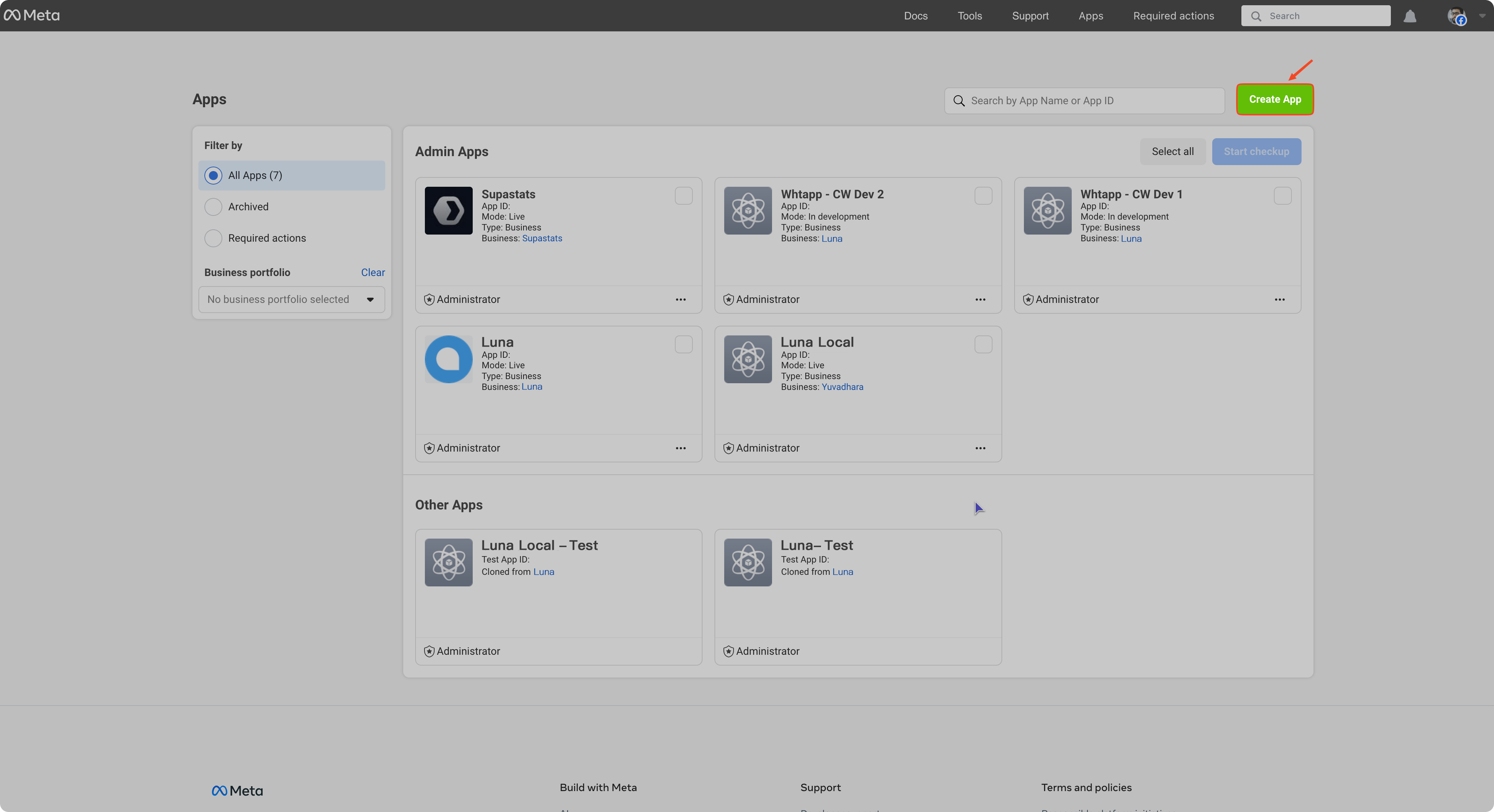Click the magnifier icon in app search
Viewport: 1494px width, 812px height.
959,101
